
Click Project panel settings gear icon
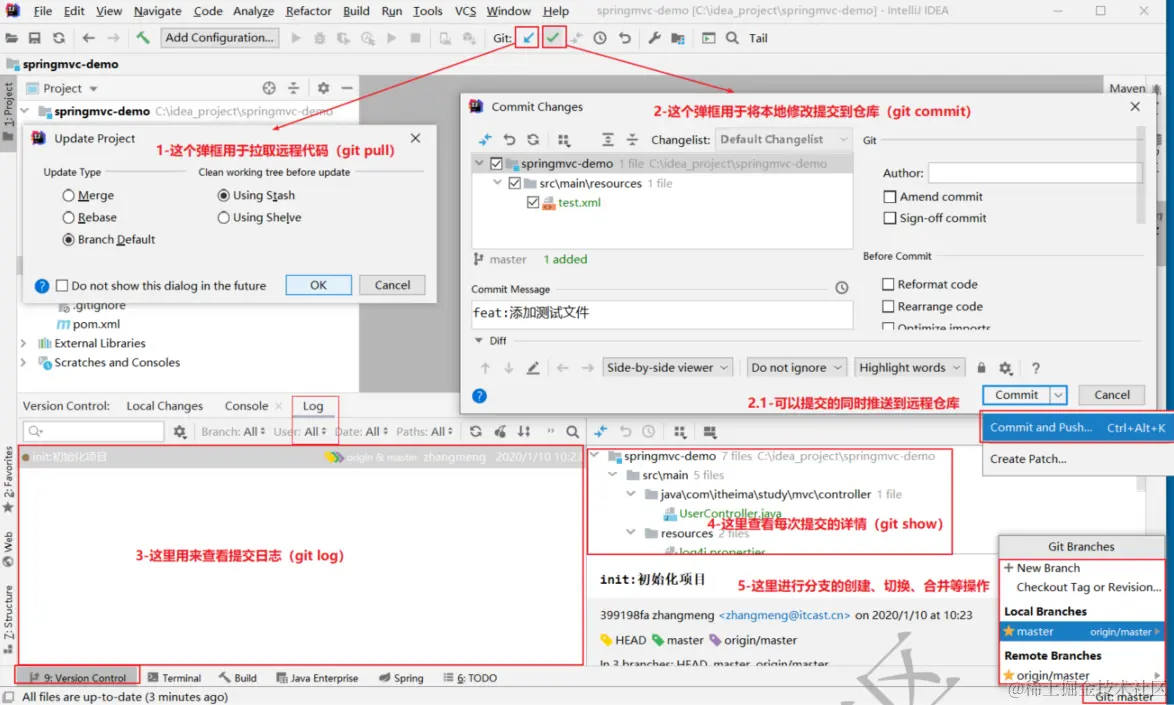323,88
